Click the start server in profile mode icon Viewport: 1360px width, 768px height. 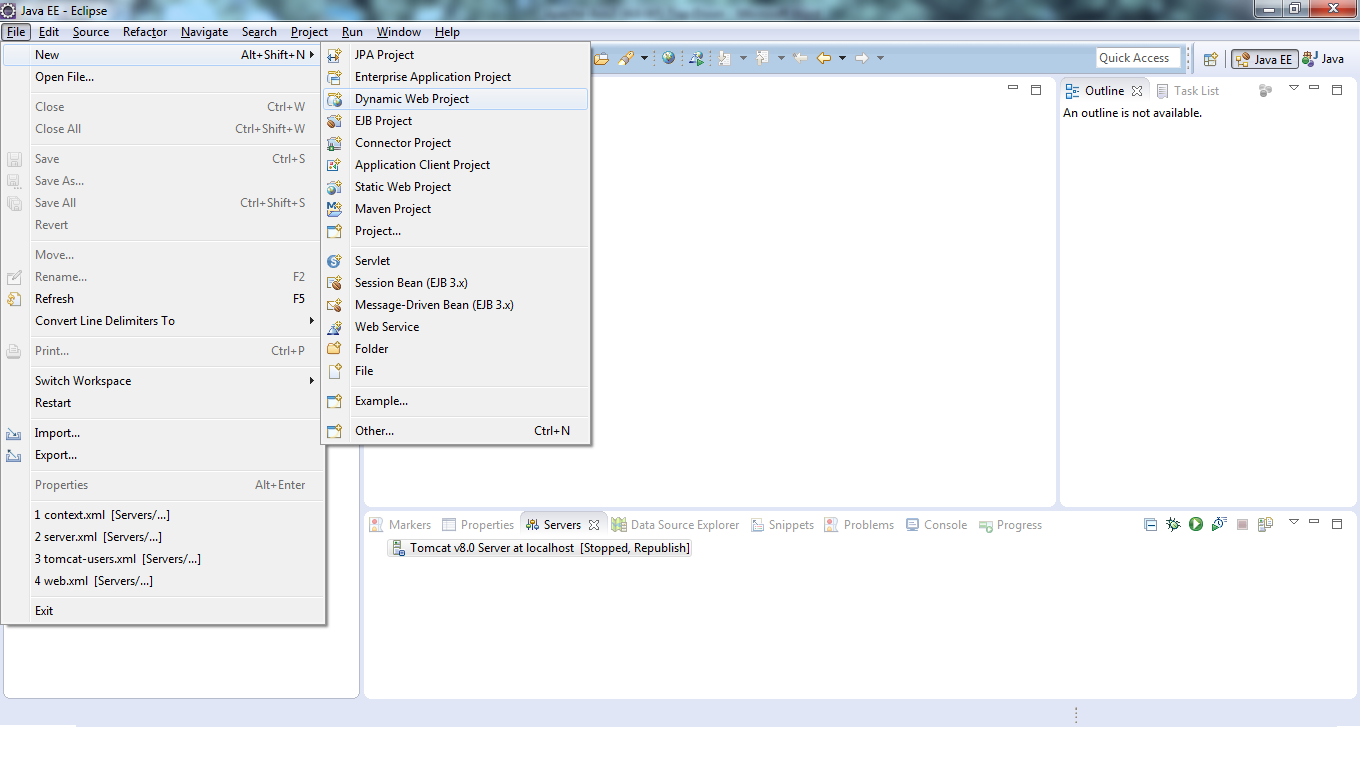[x=1218, y=524]
